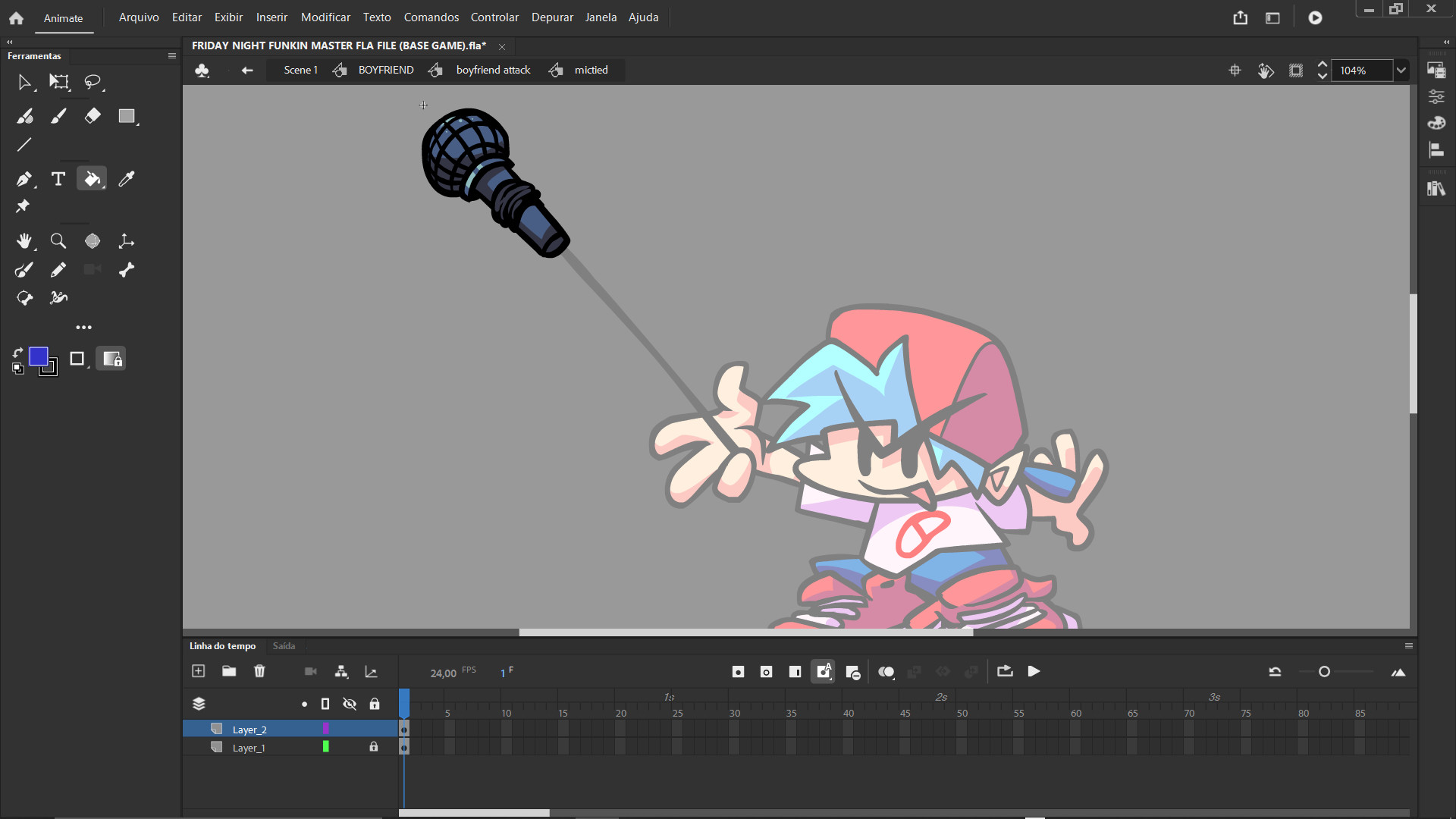Select the Eraser tool
Viewport: 1456px width, 819px height.
pos(92,115)
